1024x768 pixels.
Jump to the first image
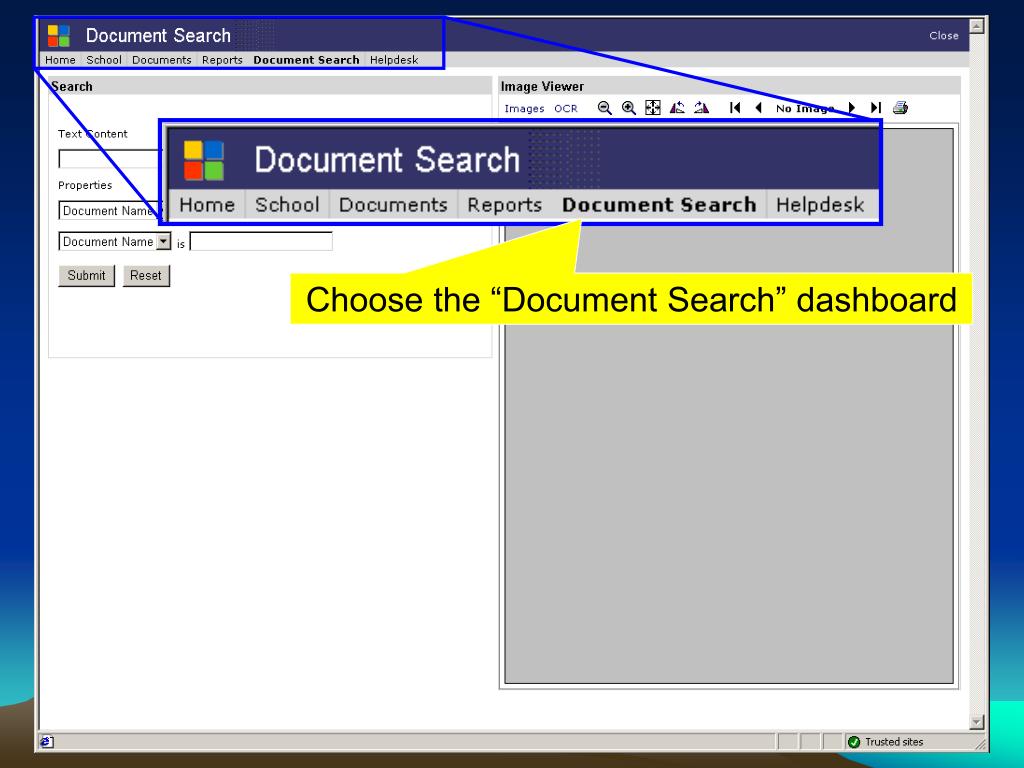(x=735, y=108)
